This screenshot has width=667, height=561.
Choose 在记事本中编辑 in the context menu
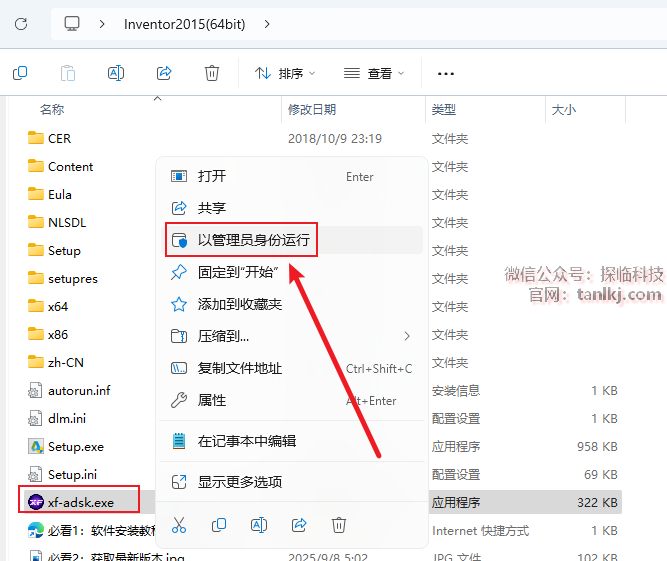pos(291,441)
